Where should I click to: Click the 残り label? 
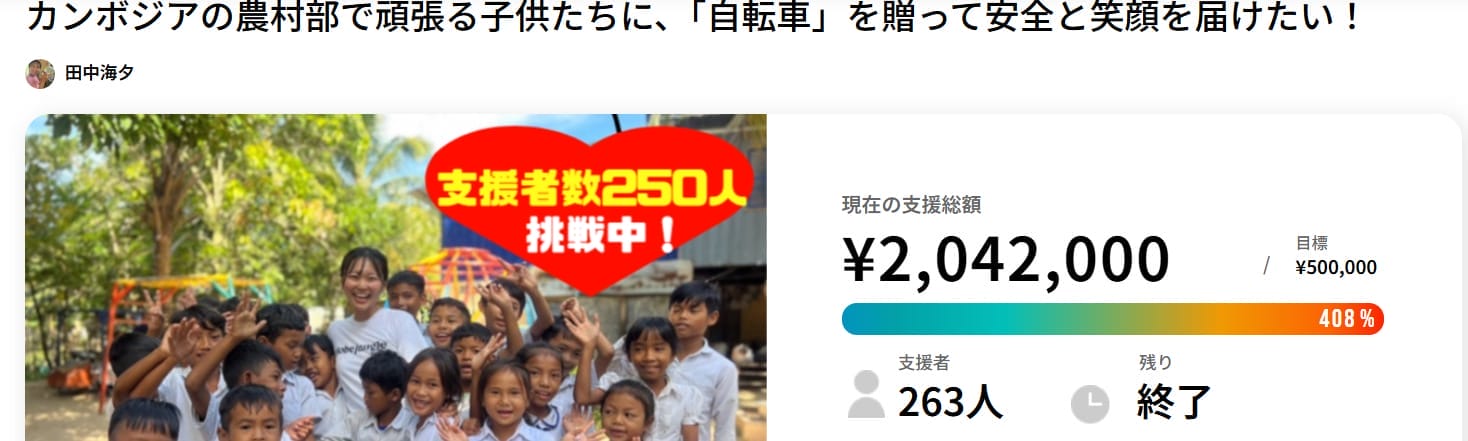(x=1155, y=363)
